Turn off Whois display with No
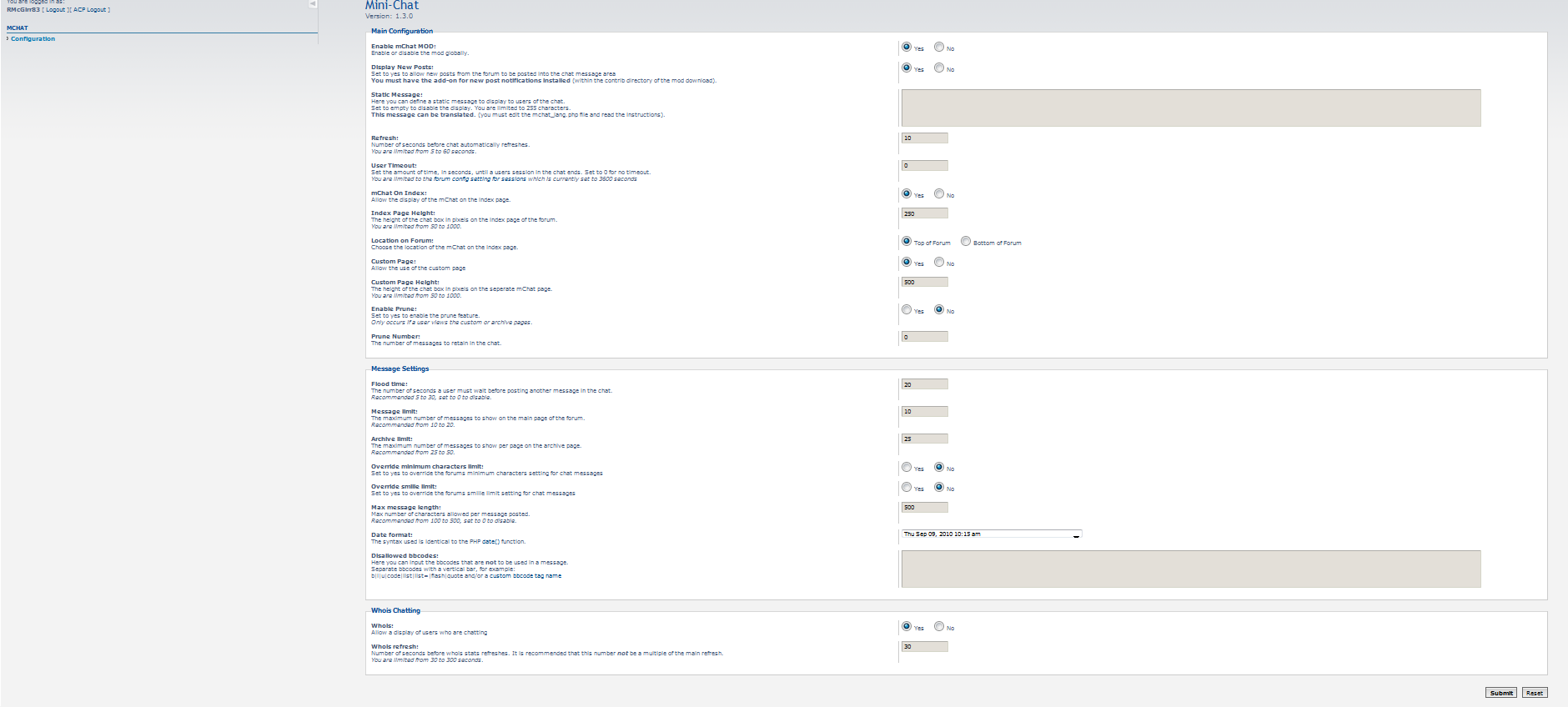 pos(939,627)
